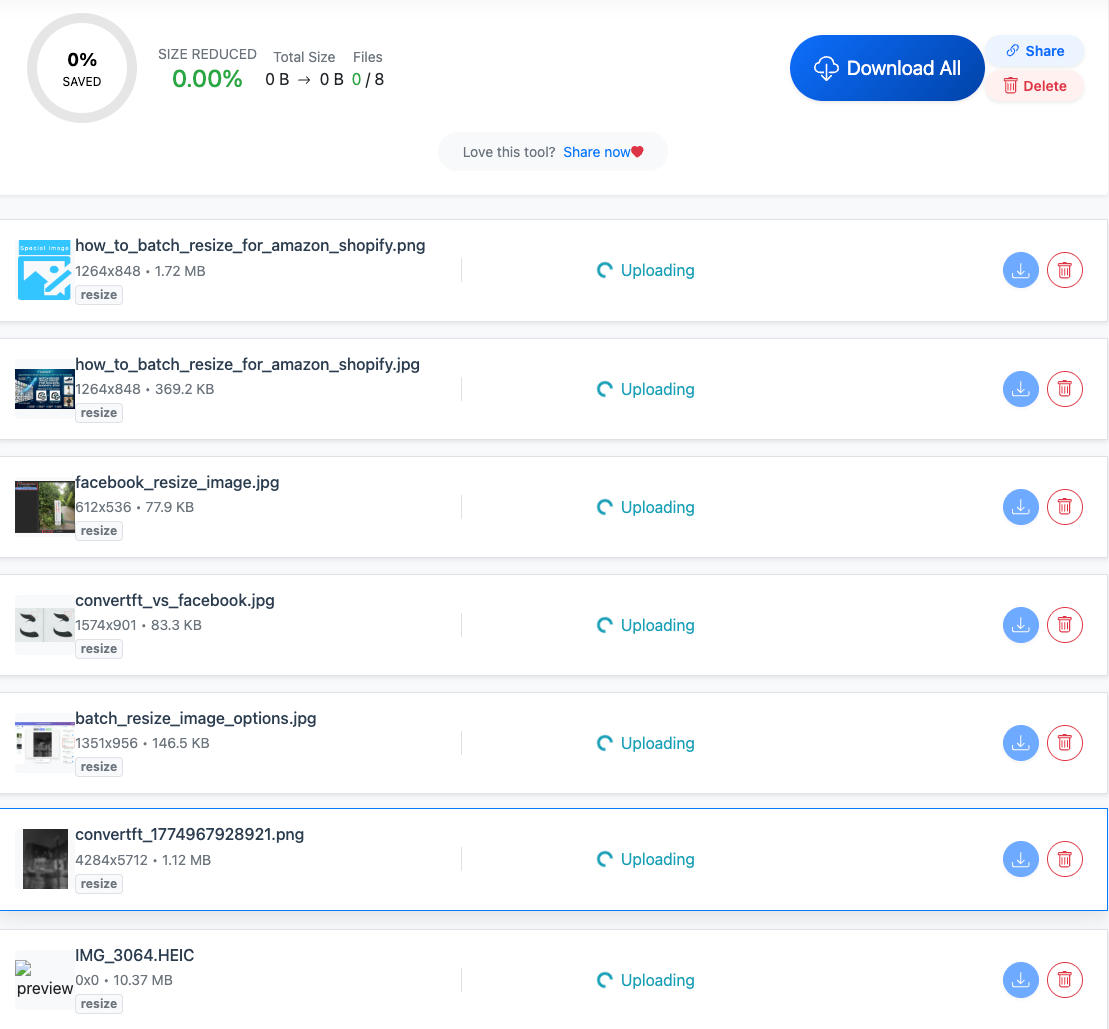Viewport: 1109px width, 1029px height.
Task: Click the 0x0 • 10.37 MB details
Action: (x=124, y=981)
